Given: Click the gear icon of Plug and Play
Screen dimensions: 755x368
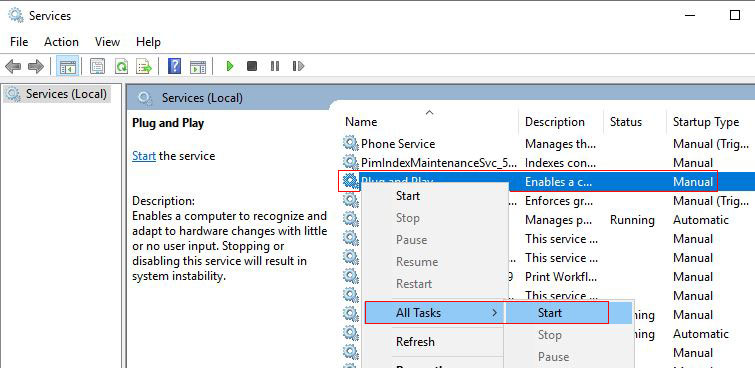Looking at the screenshot, I should pyautogui.click(x=351, y=182).
